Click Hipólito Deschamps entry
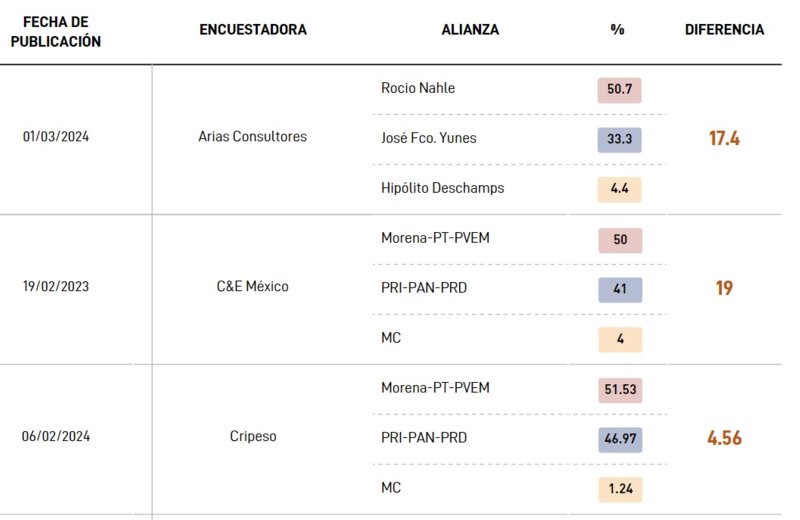The width and height of the screenshot is (800, 520). (x=442, y=188)
